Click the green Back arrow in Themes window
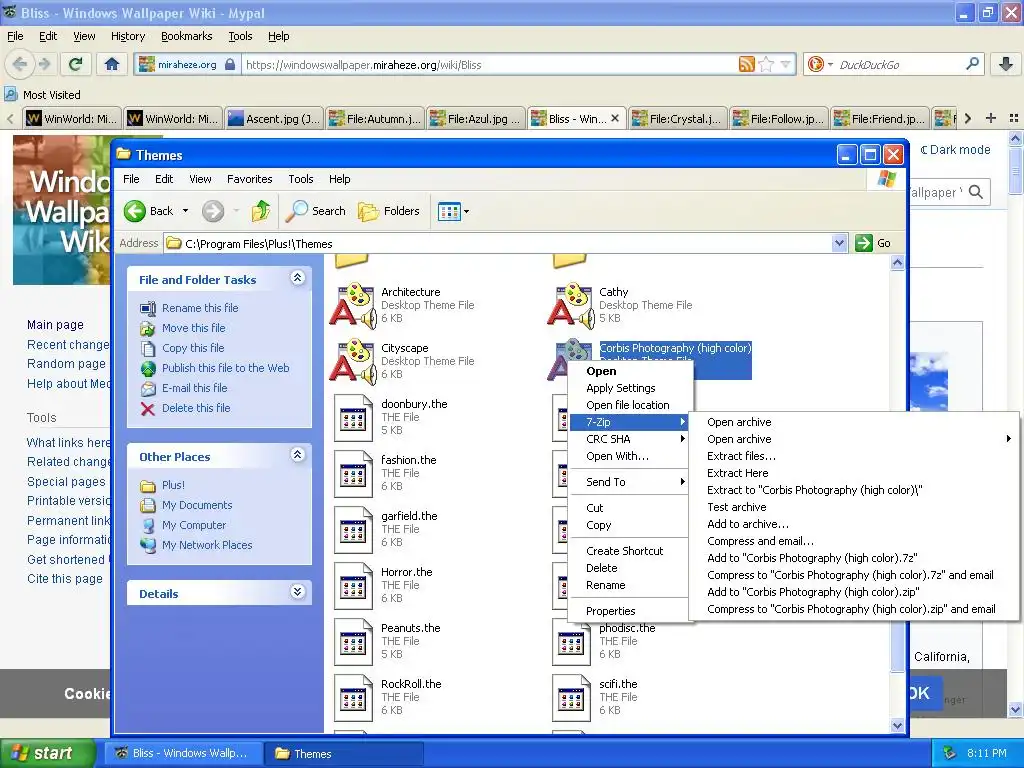Image resolution: width=1024 pixels, height=768 pixels. (135, 211)
